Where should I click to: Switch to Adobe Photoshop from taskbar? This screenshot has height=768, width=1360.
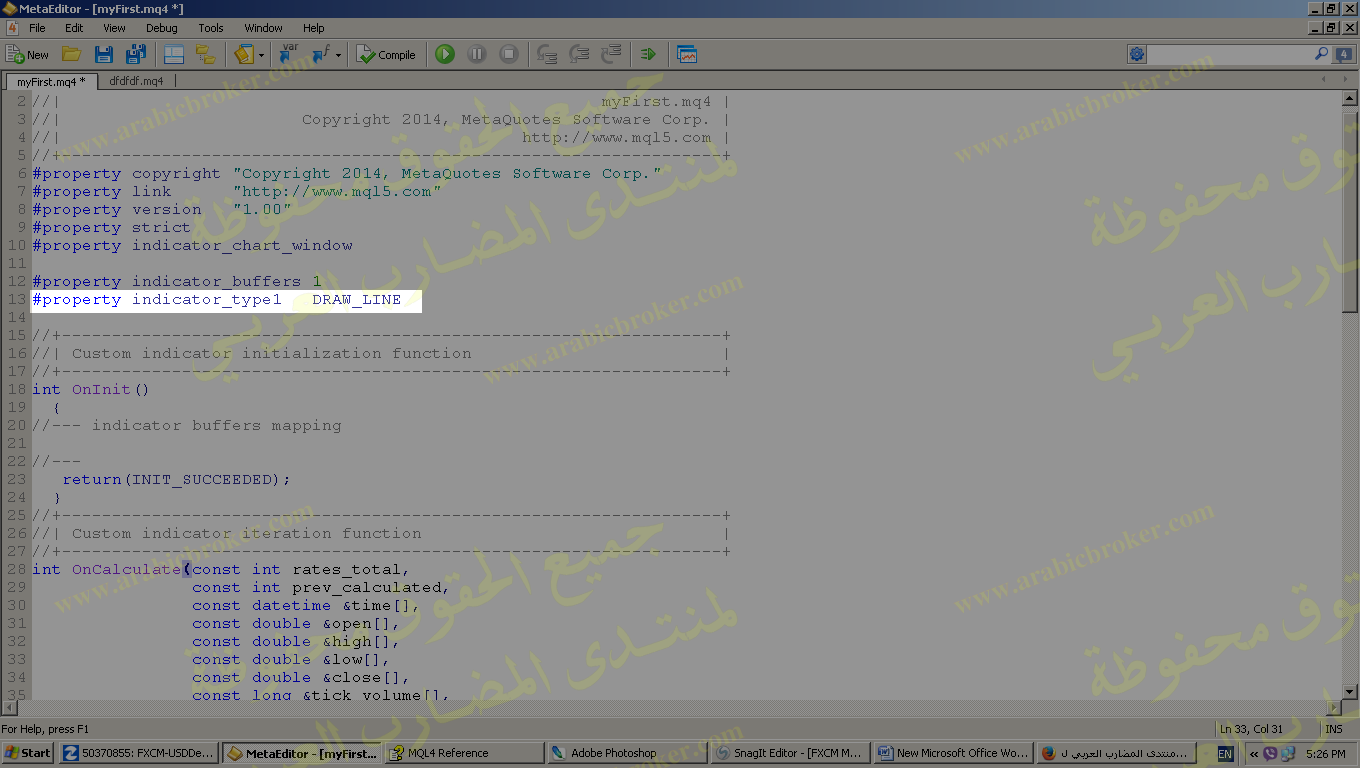628,753
